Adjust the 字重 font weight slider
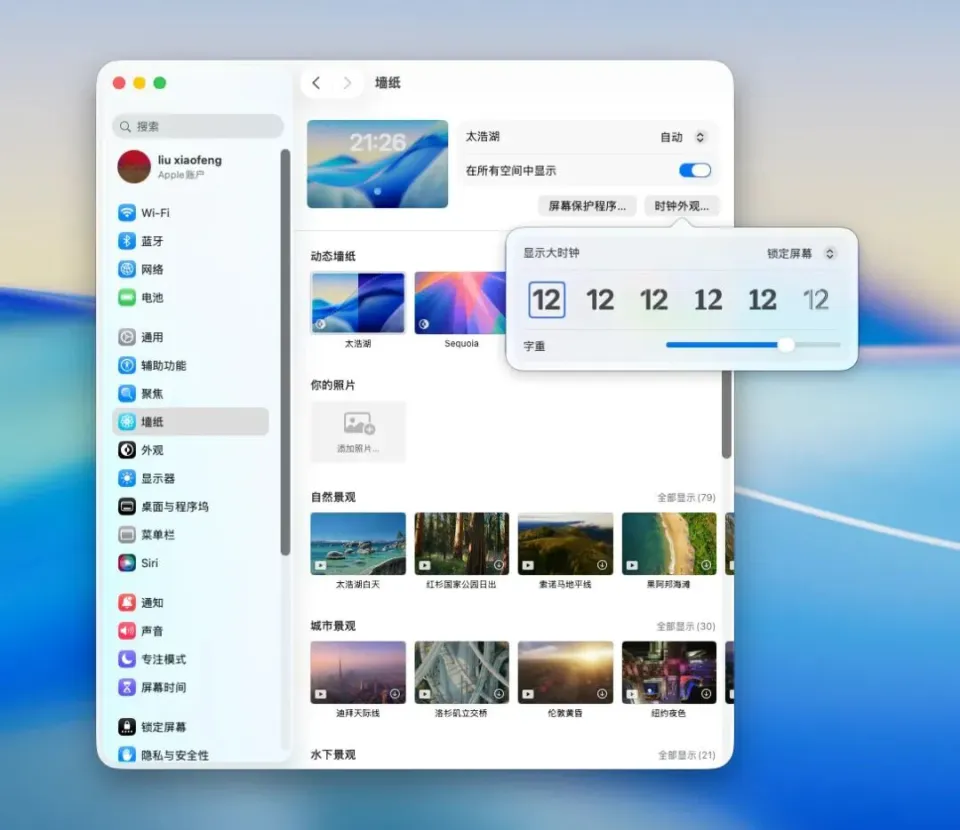Screen dimensions: 960x830 pos(786,345)
